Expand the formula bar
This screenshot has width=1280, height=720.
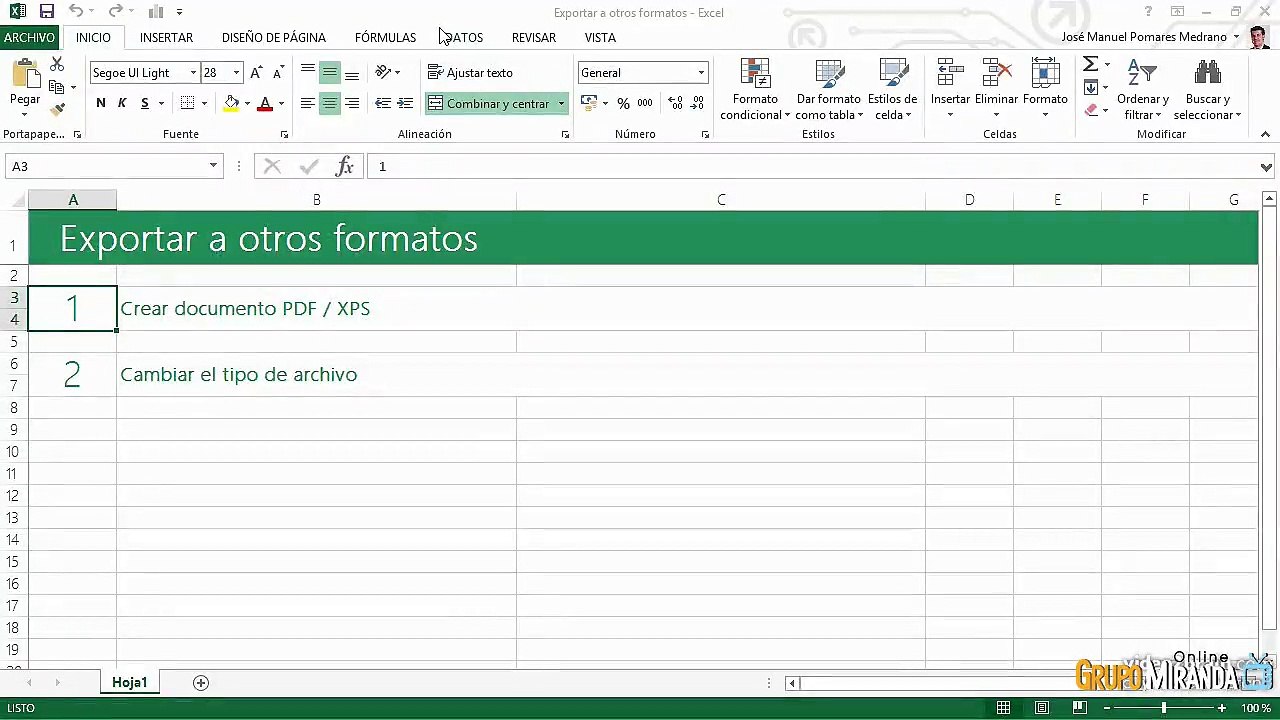coord(1266,167)
